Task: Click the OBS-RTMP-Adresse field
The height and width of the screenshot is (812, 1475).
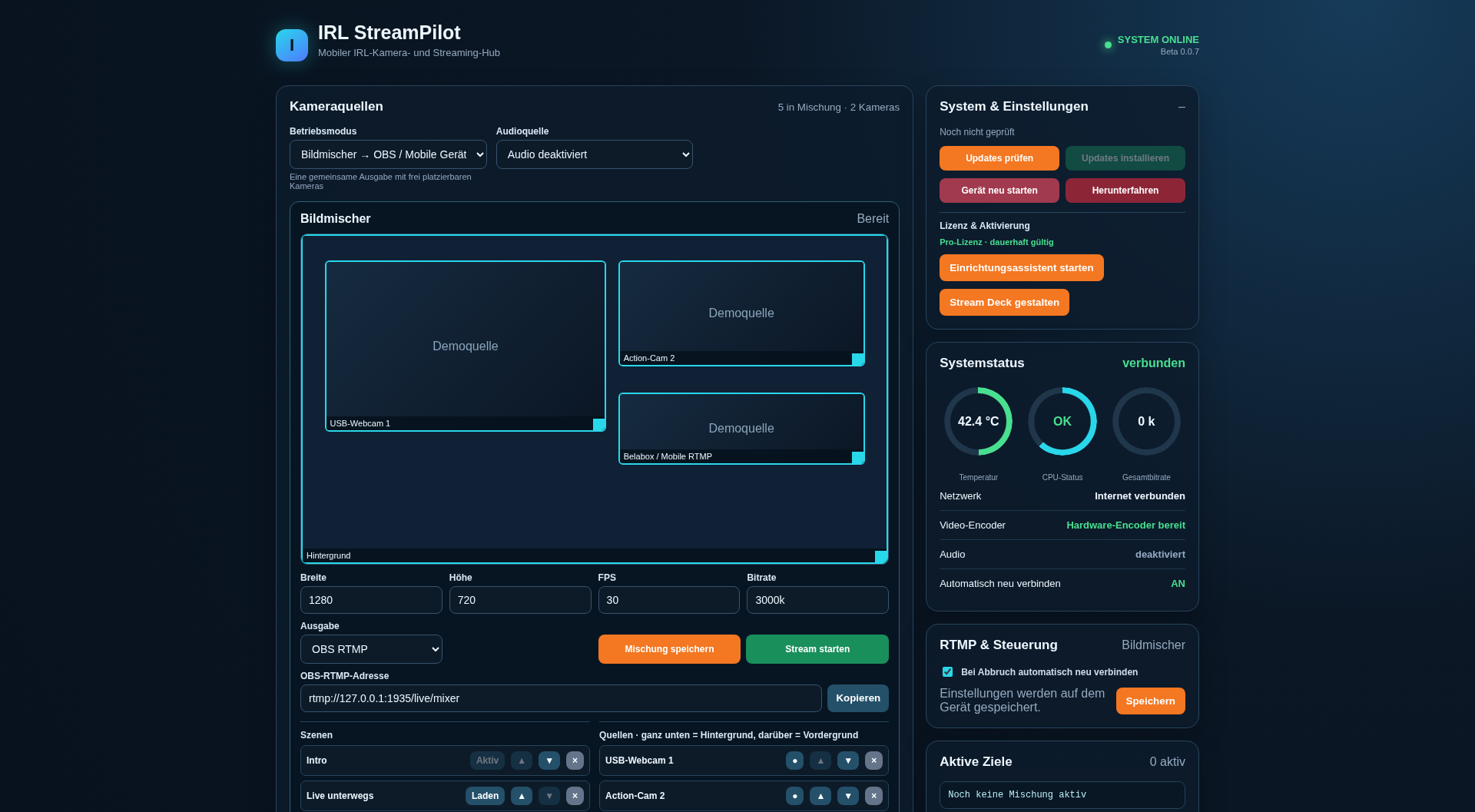Action: 561,698
